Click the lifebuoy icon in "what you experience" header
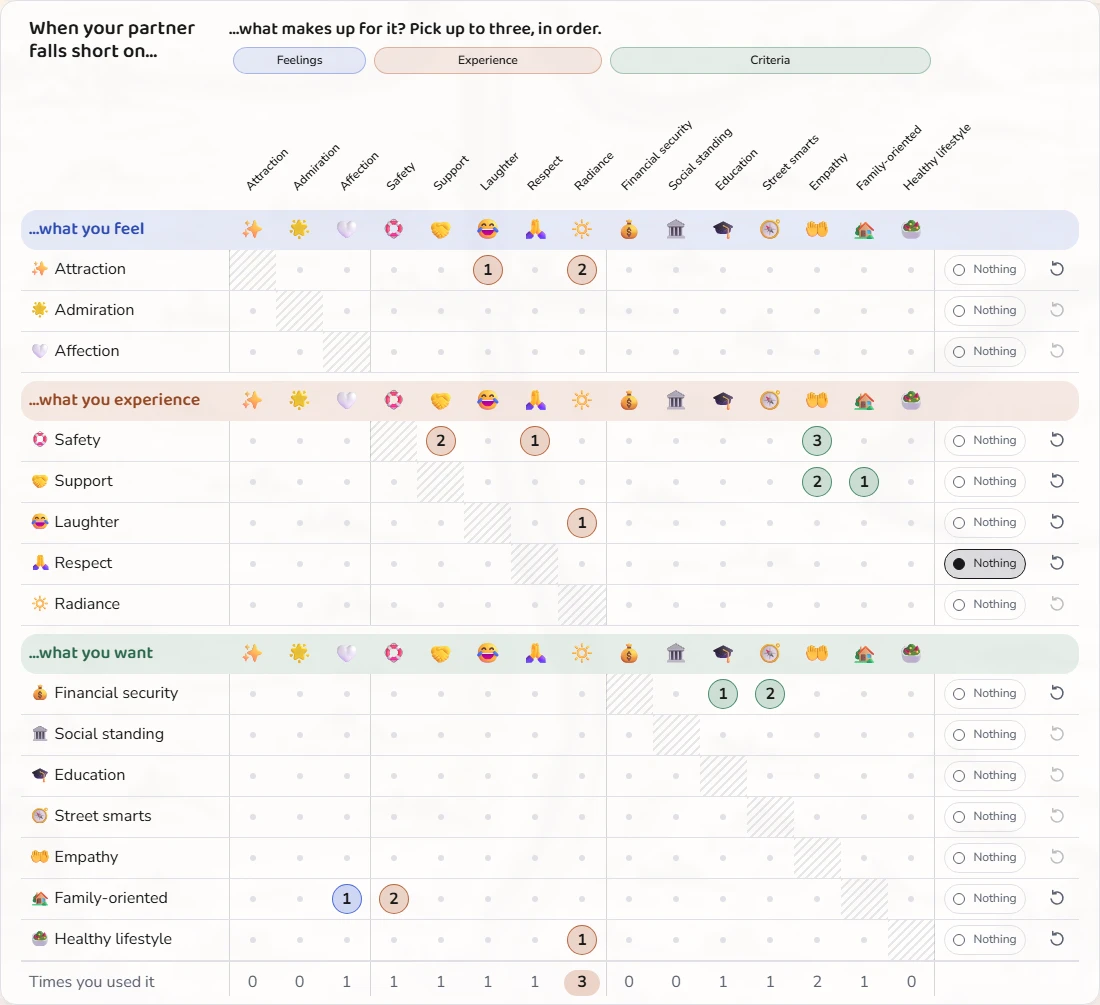 tap(394, 400)
